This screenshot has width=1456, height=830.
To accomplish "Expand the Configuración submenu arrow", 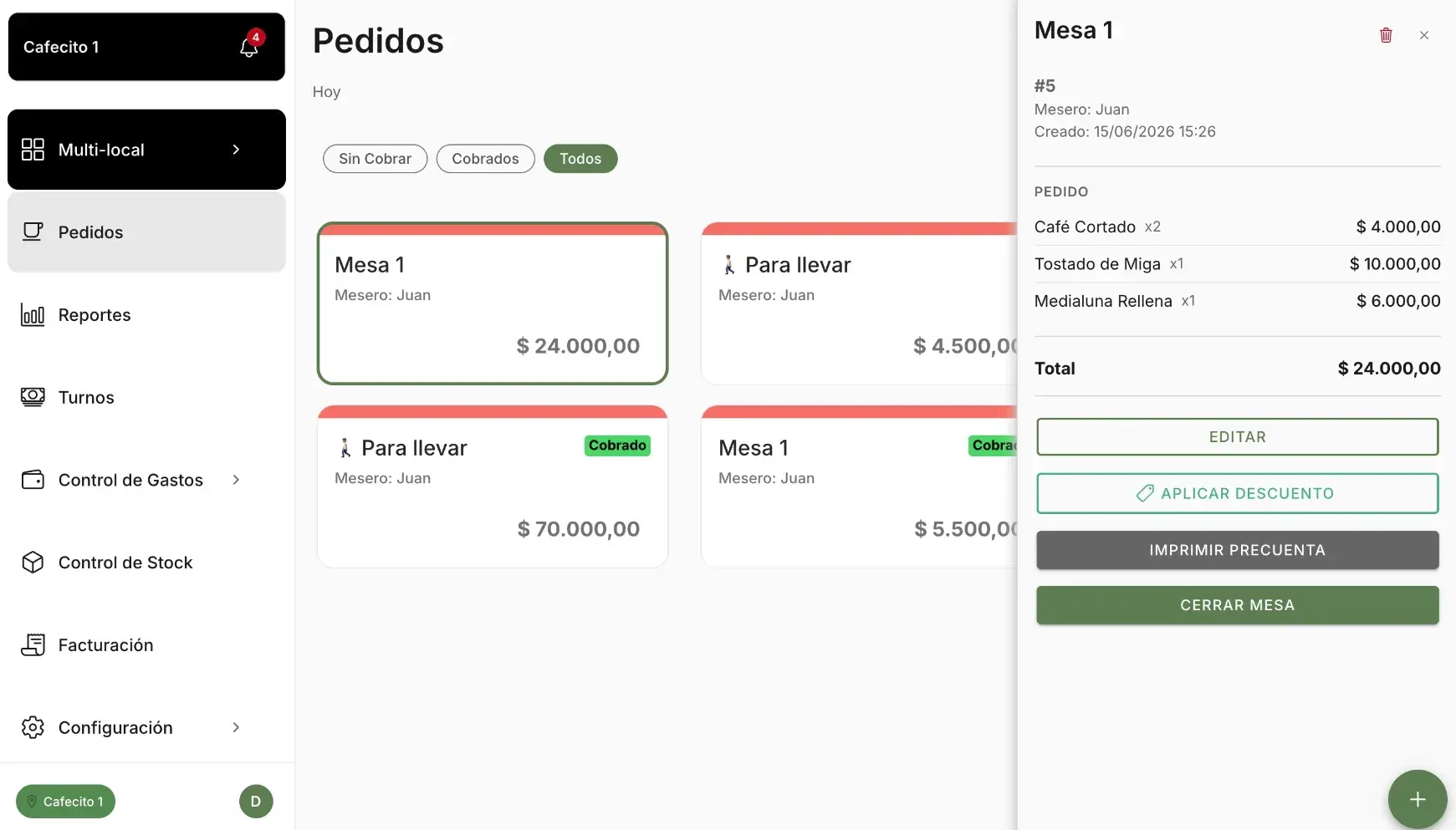I will click(x=236, y=727).
